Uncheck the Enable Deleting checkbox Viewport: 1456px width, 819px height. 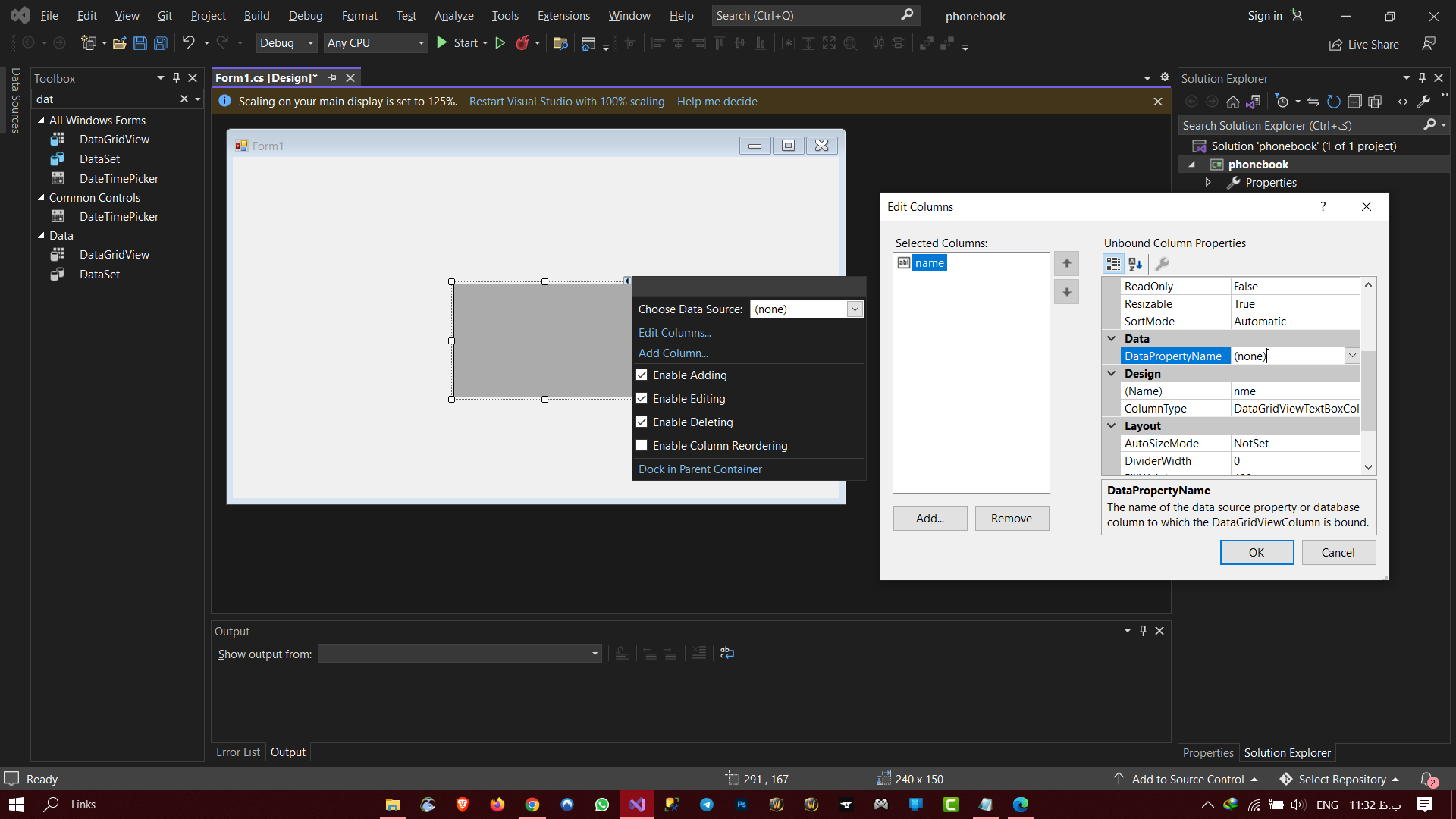642,422
